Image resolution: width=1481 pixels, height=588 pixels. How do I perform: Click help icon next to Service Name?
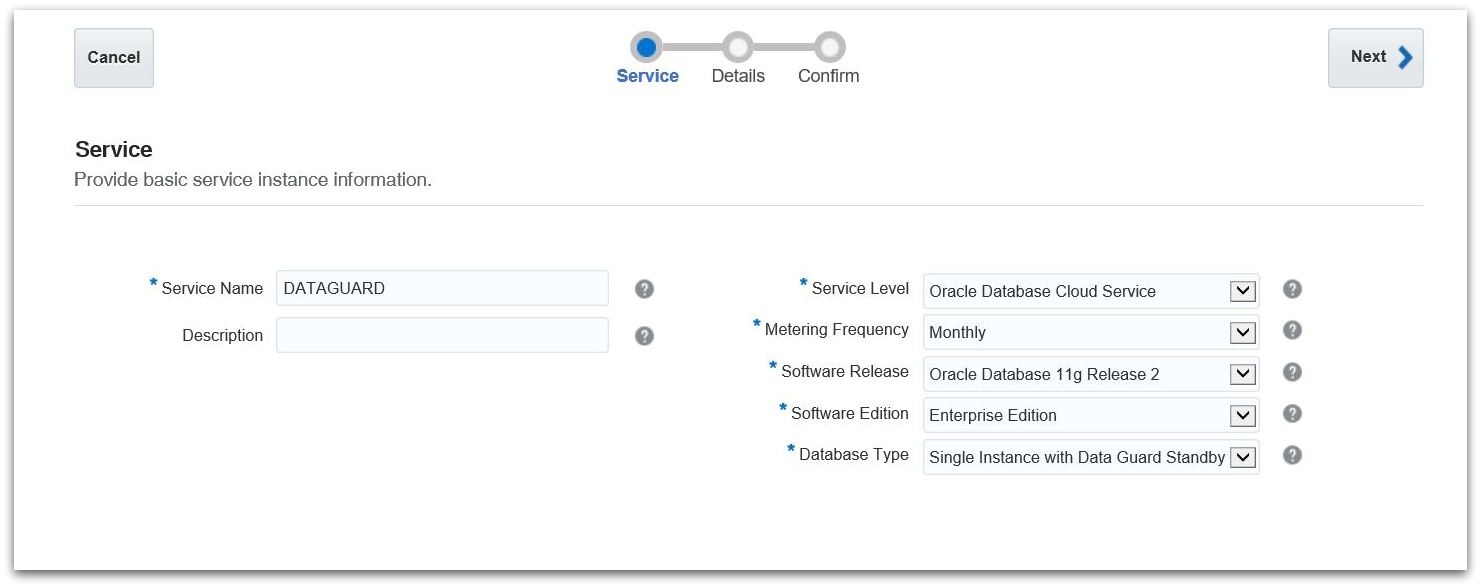coord(644,289)
